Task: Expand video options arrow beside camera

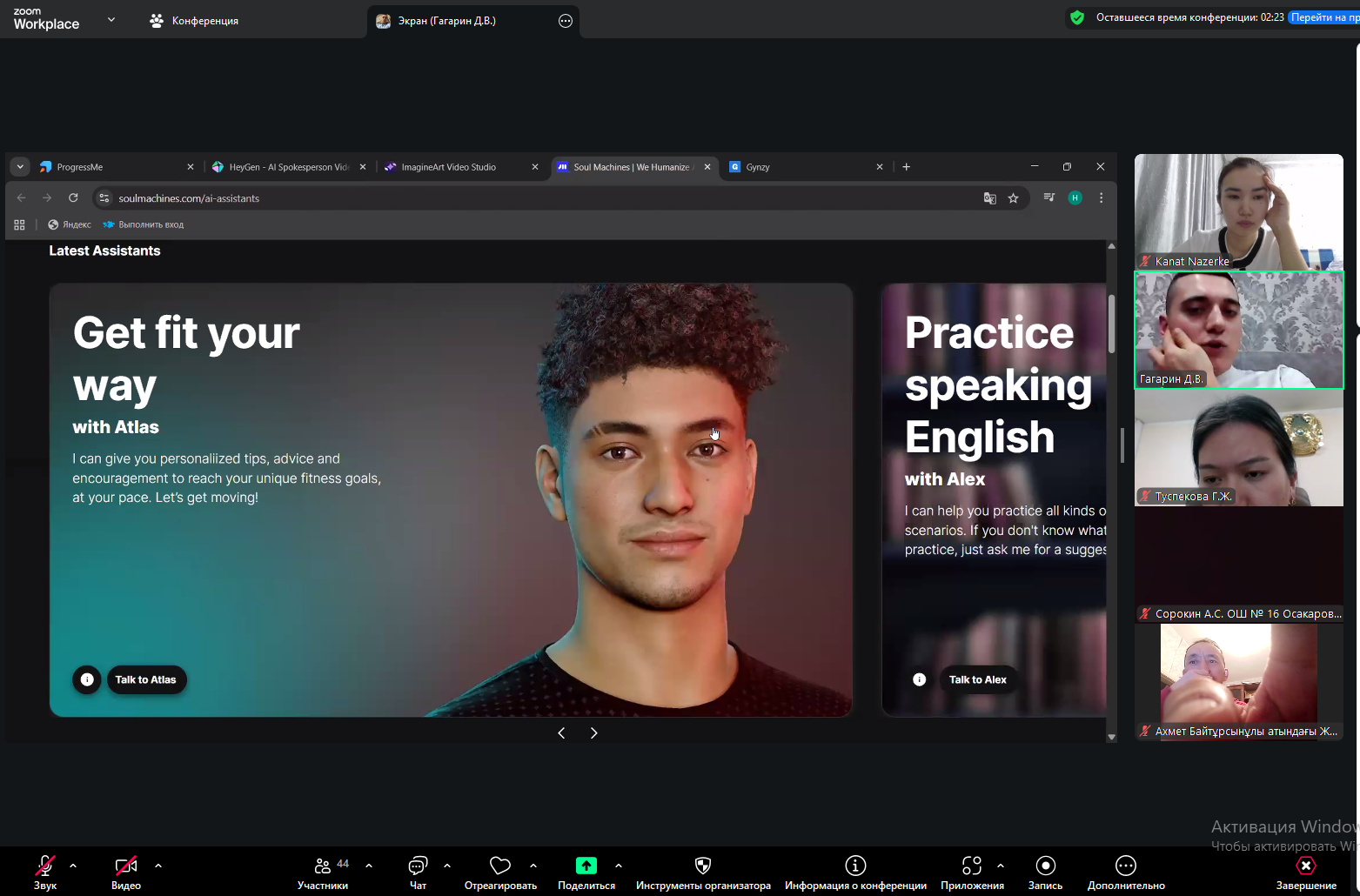Action: coord(158,866)
